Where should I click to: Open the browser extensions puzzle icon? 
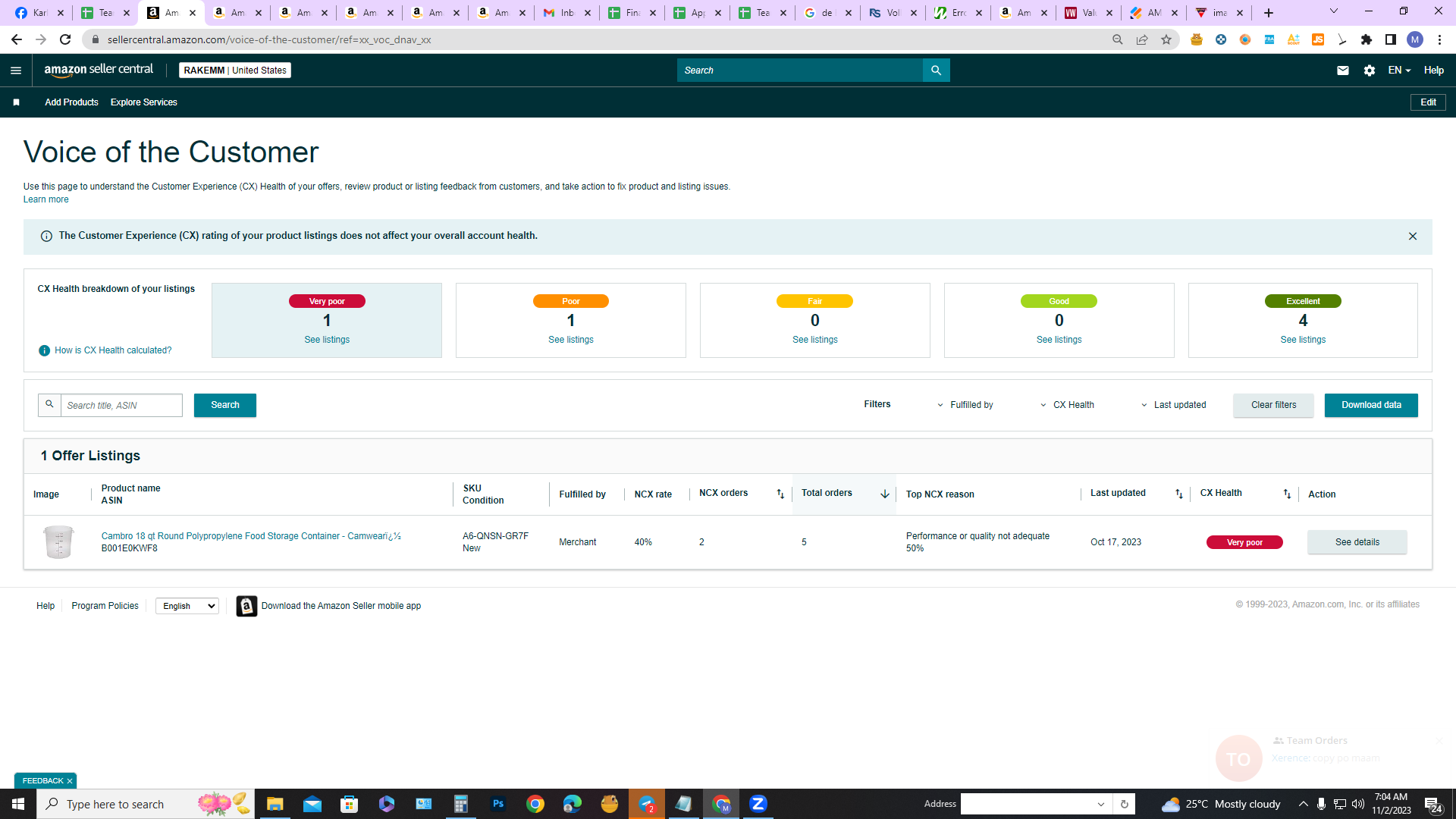pos(1367,39)
